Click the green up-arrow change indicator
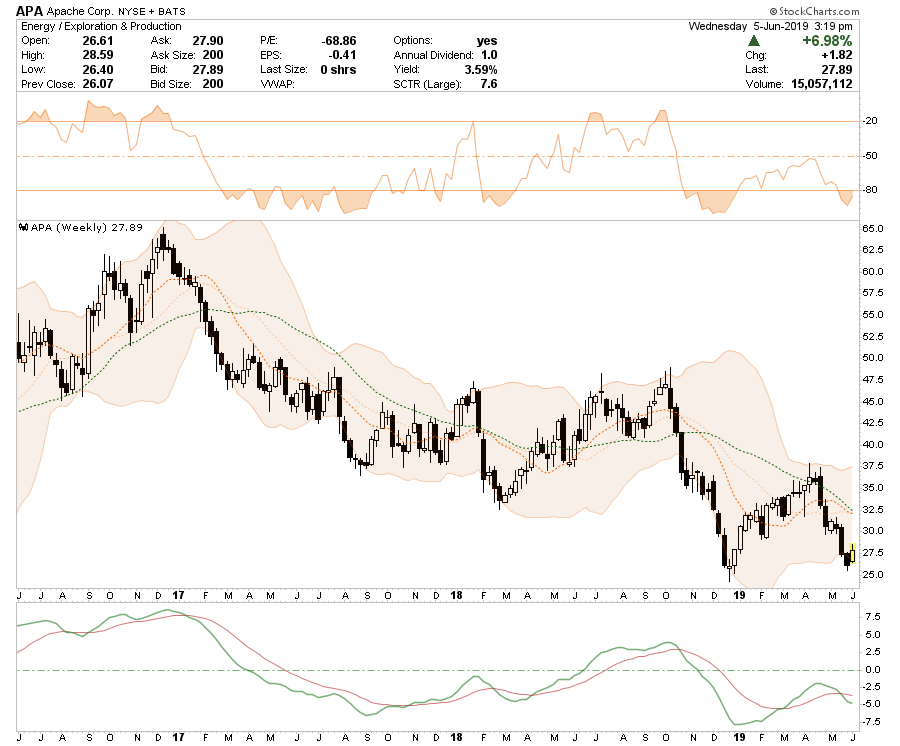 tap(754, 41)
